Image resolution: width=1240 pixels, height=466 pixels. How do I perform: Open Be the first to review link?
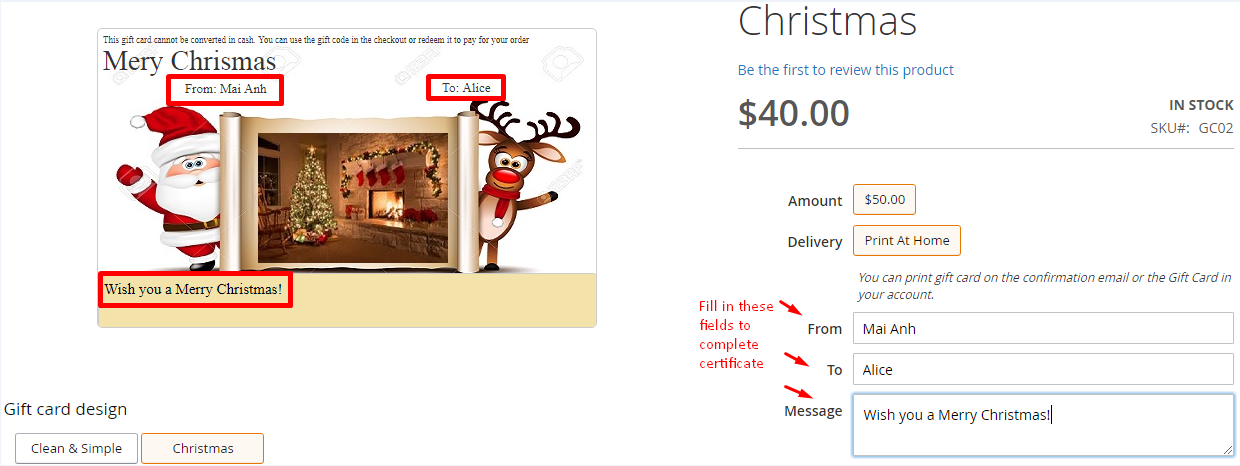pyautogui.click(x=845, y=70)
